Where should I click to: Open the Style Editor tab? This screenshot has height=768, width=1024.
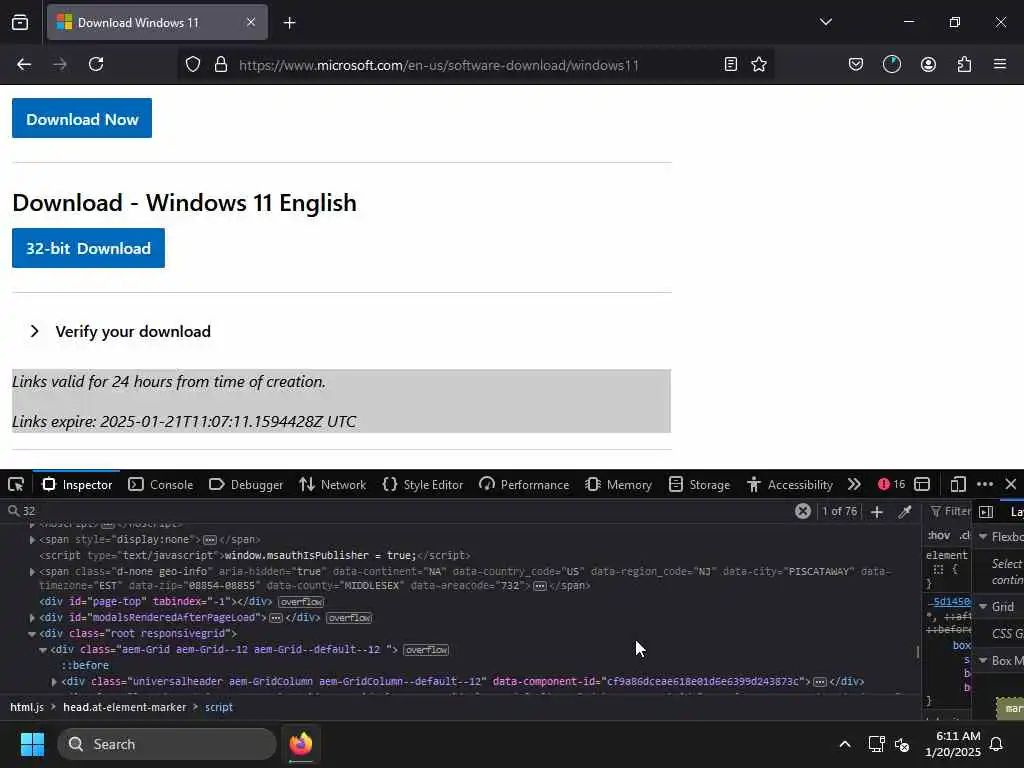pos(423,485)
